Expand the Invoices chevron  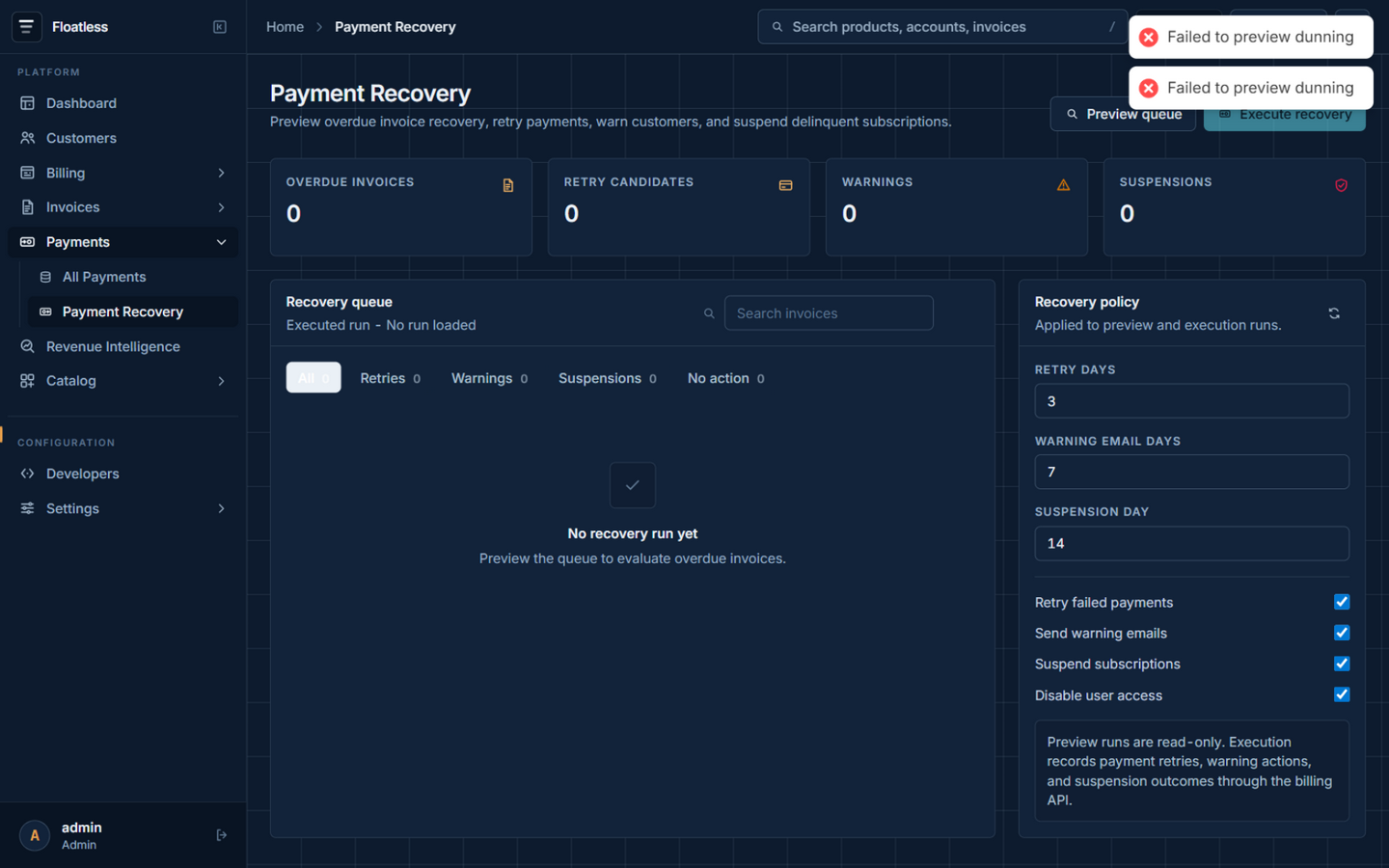coord(221,207)
